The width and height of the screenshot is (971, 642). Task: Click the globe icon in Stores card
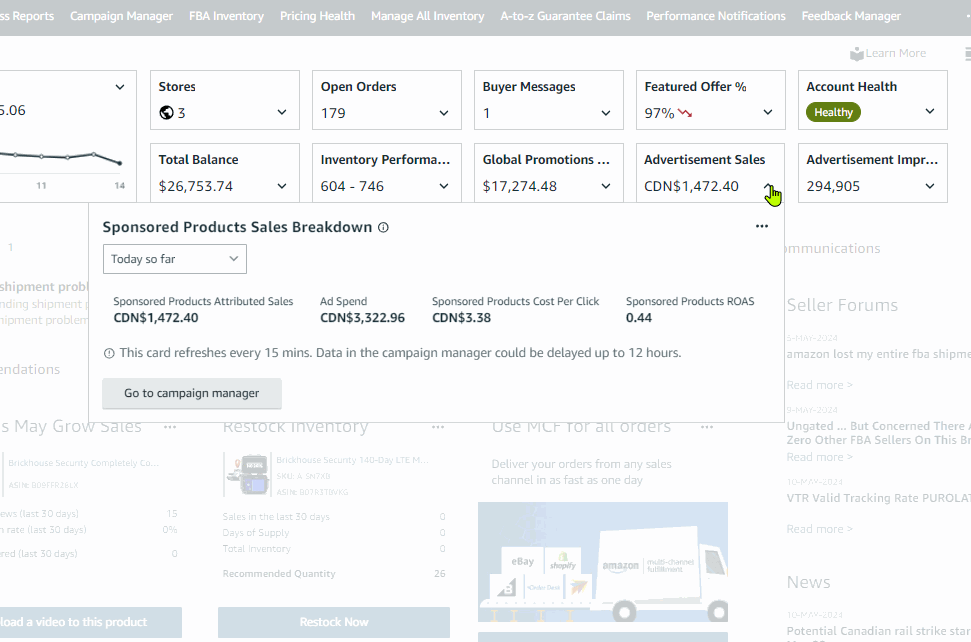pyautogui.click(x=167, y=113)
